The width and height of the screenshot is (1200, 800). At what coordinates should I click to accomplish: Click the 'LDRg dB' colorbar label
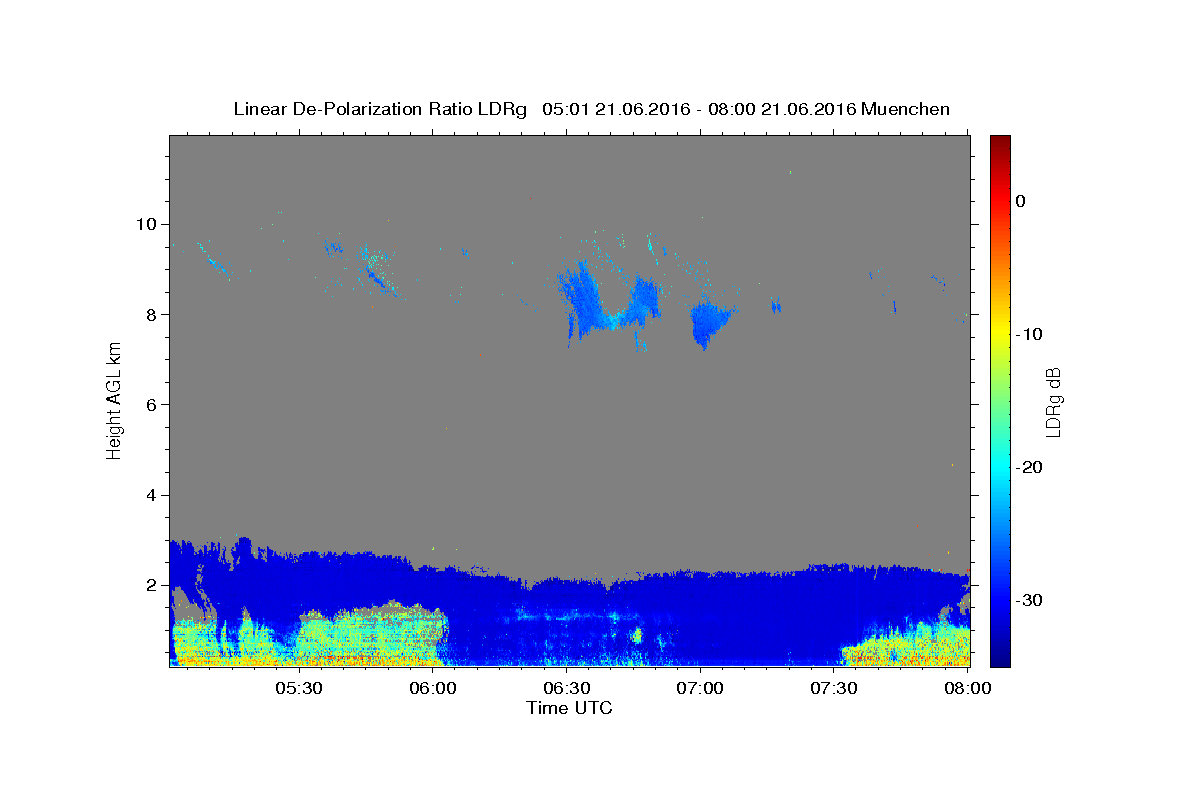click(x=1053, y=401)
